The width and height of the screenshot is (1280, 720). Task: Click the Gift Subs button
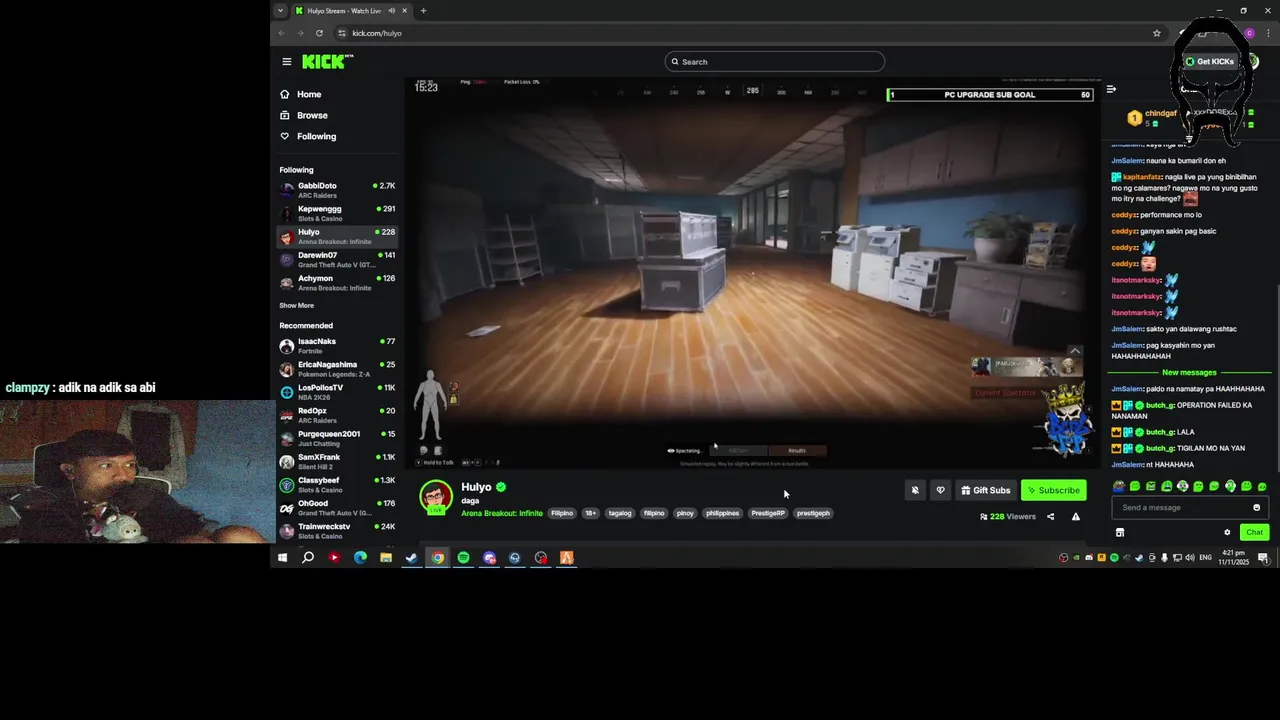coord(986,490)
